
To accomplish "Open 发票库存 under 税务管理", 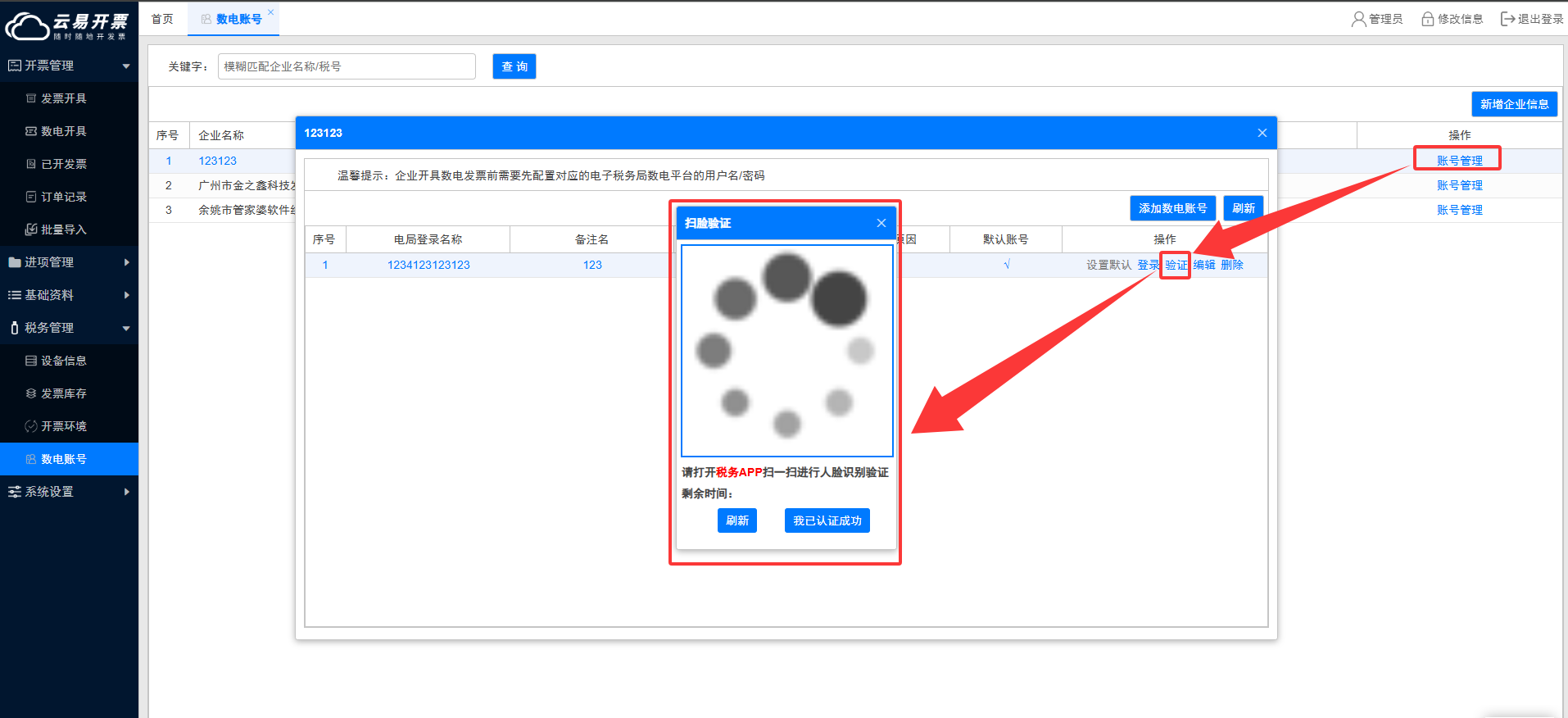I will tap(64, 393).
